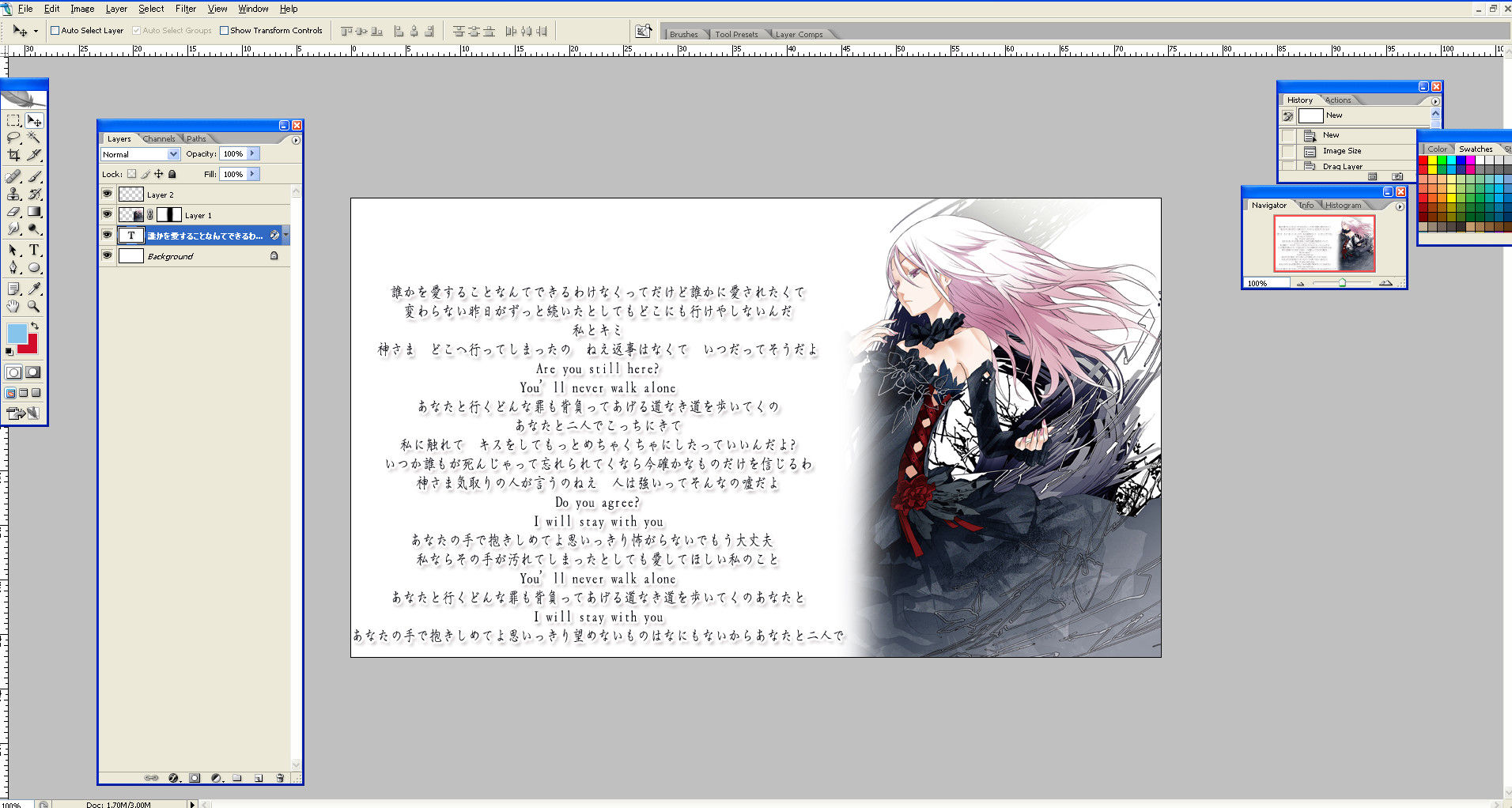Screen dimensions: 1512x808
Task: Select the Eyedropper tool
Action: pos(34,289)
